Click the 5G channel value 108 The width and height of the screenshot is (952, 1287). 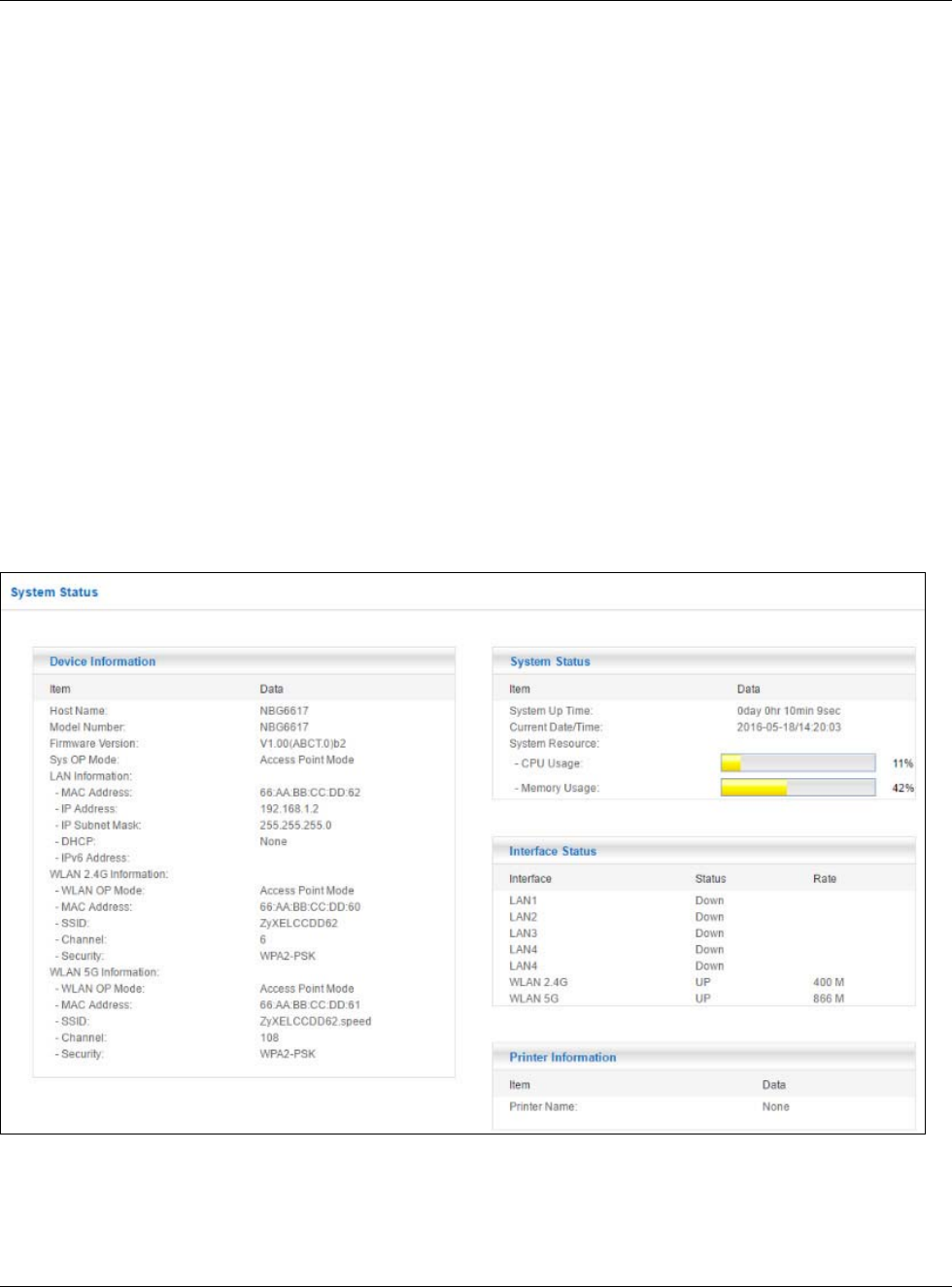click(x=269, y=1038)
